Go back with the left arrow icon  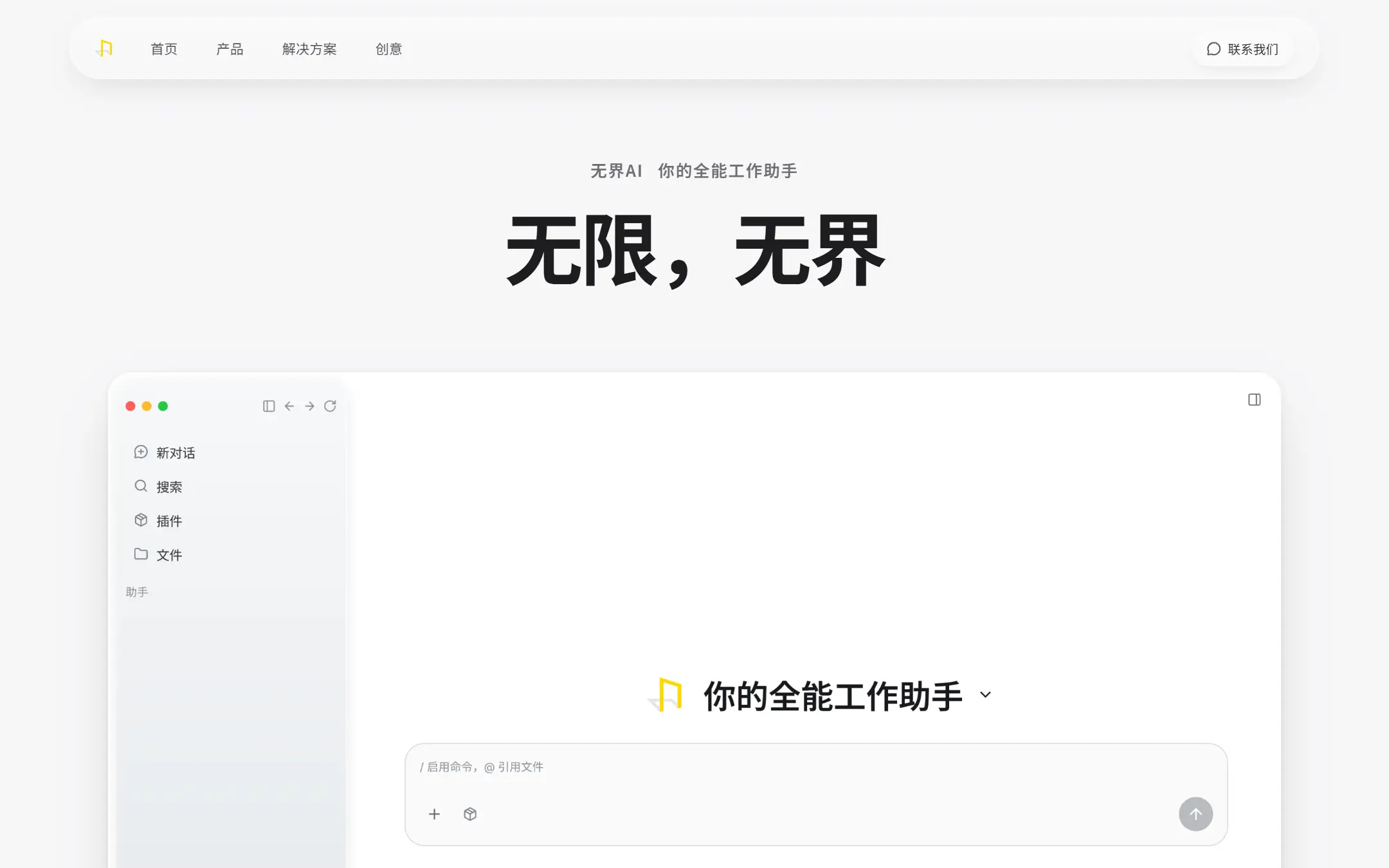tap(289, 406)
